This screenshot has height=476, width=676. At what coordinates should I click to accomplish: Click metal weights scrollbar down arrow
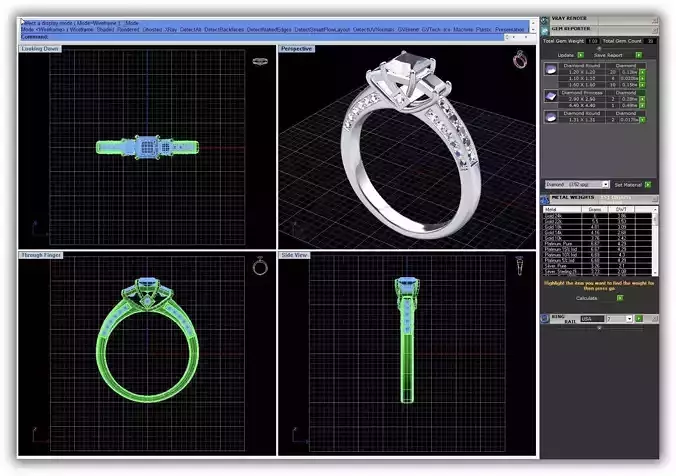point(655,273)
